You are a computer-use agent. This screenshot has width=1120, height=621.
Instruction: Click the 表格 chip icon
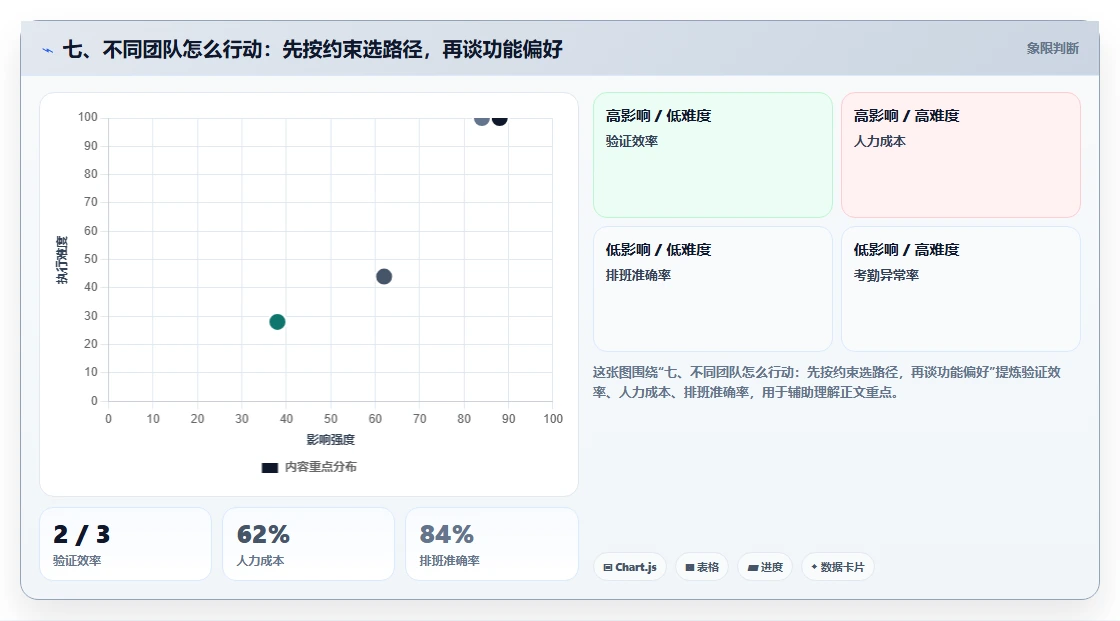point(690,567)
